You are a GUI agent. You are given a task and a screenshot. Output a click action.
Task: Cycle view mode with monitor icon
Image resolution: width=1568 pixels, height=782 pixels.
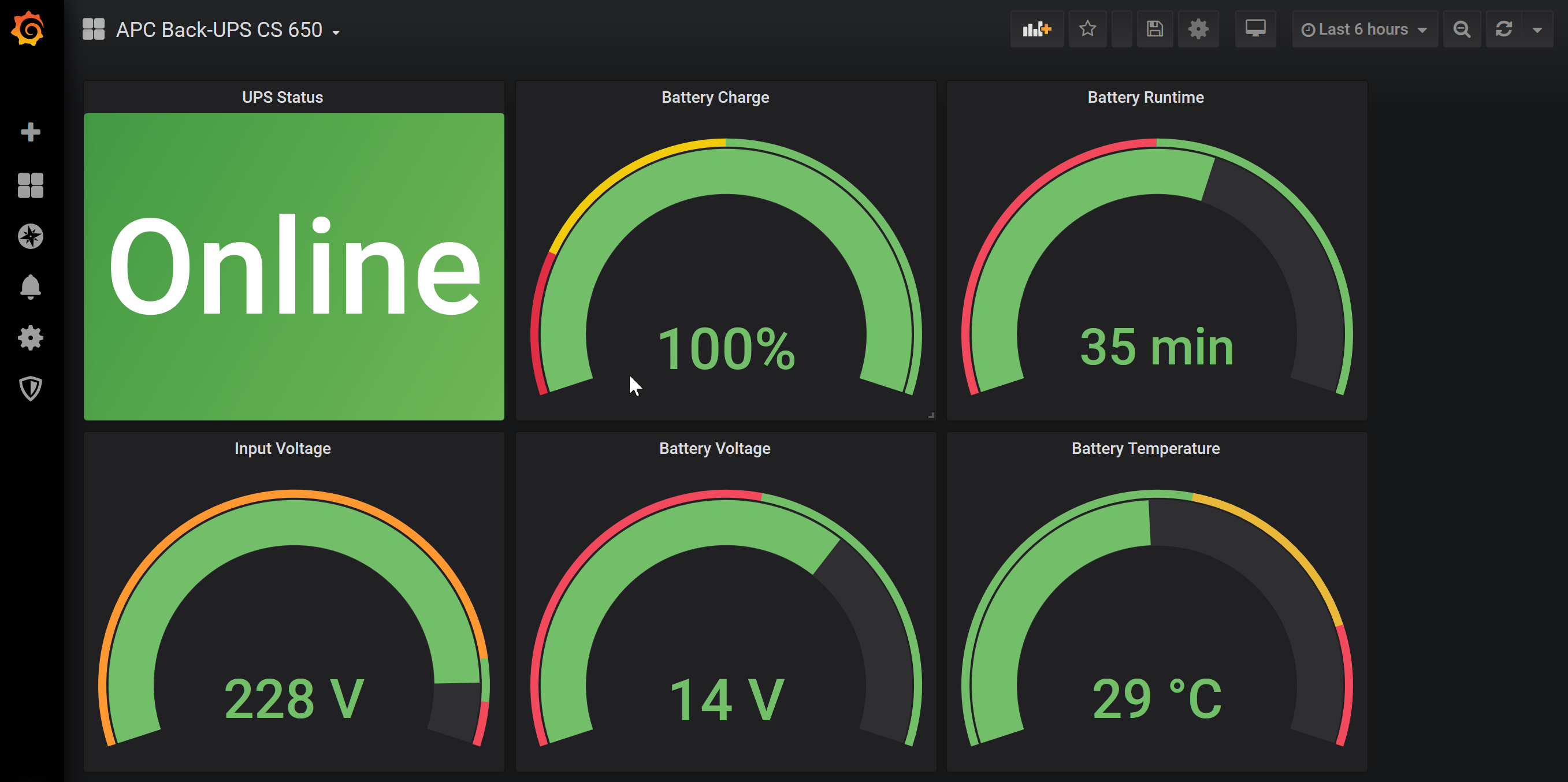pyautogui.click(x=1255, y=29)
